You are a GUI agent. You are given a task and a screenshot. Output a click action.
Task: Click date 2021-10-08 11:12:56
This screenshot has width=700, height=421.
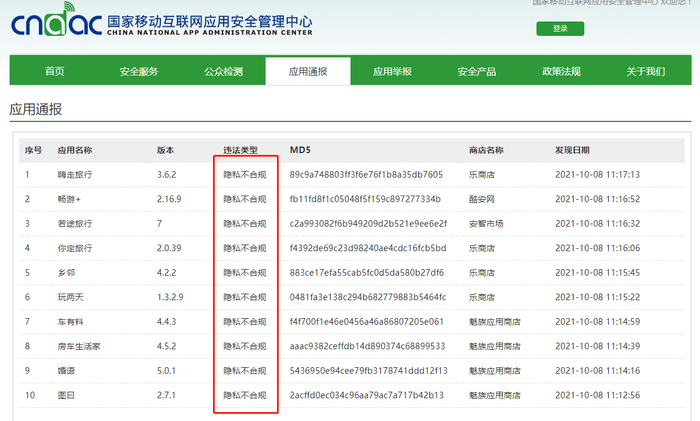coord(597,396)
